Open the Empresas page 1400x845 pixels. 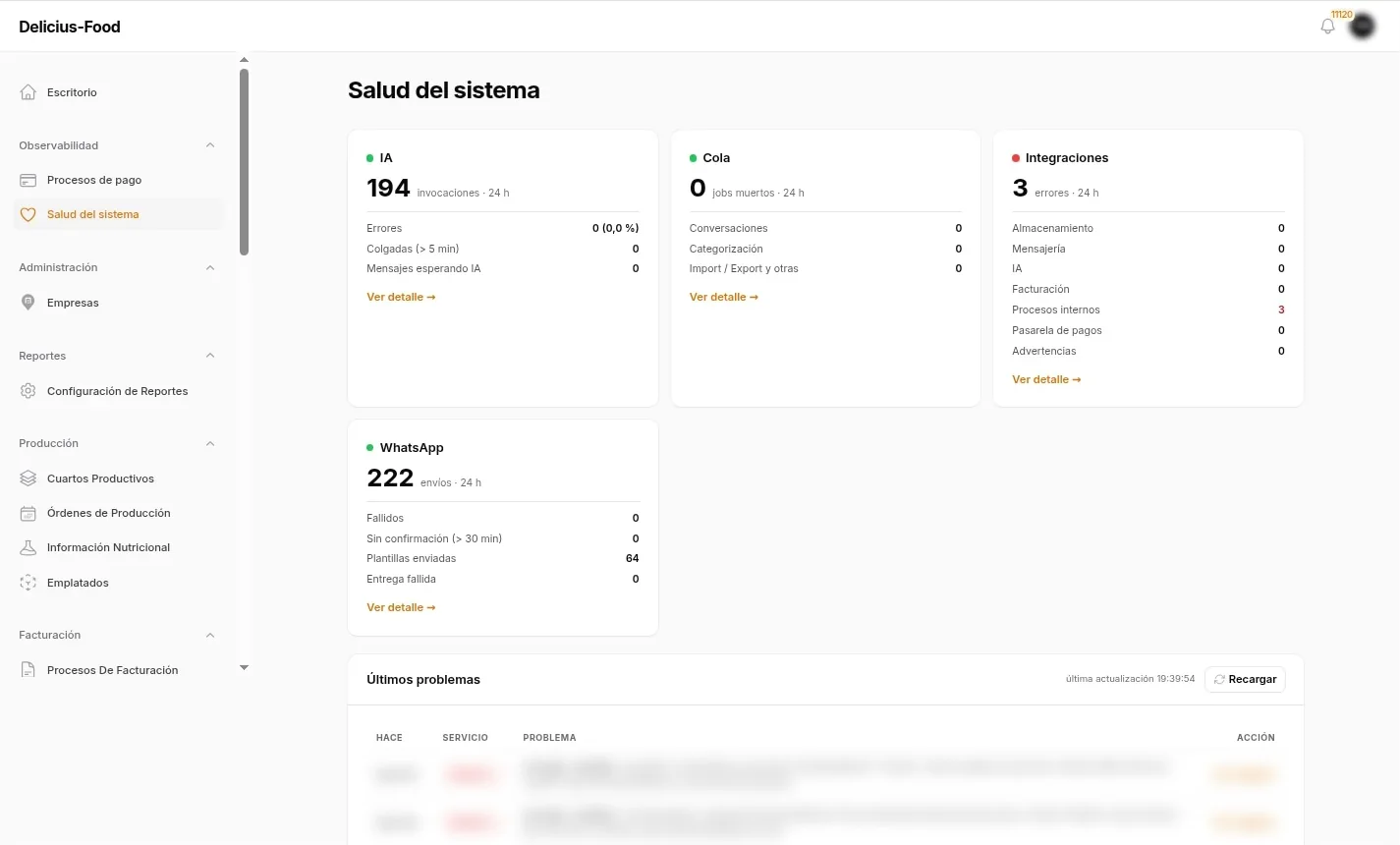(x=119, y=303)
